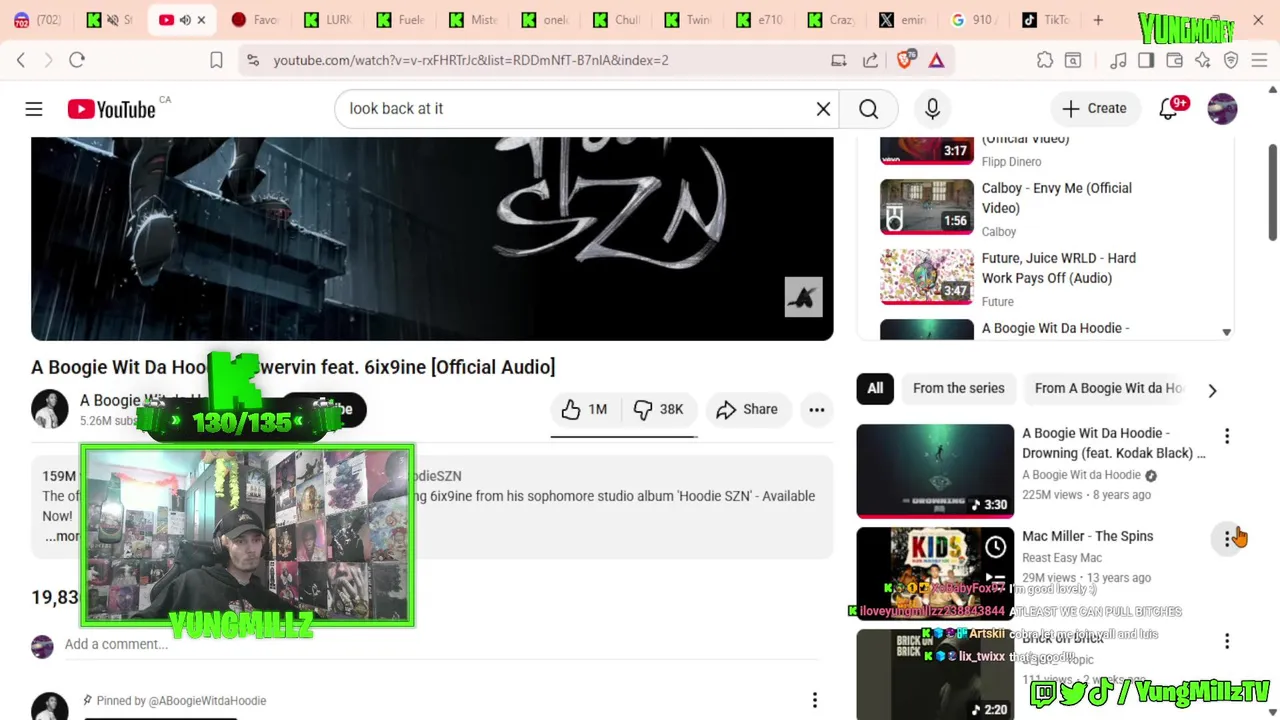Add The Spins to Watch Later

[995, 547]
